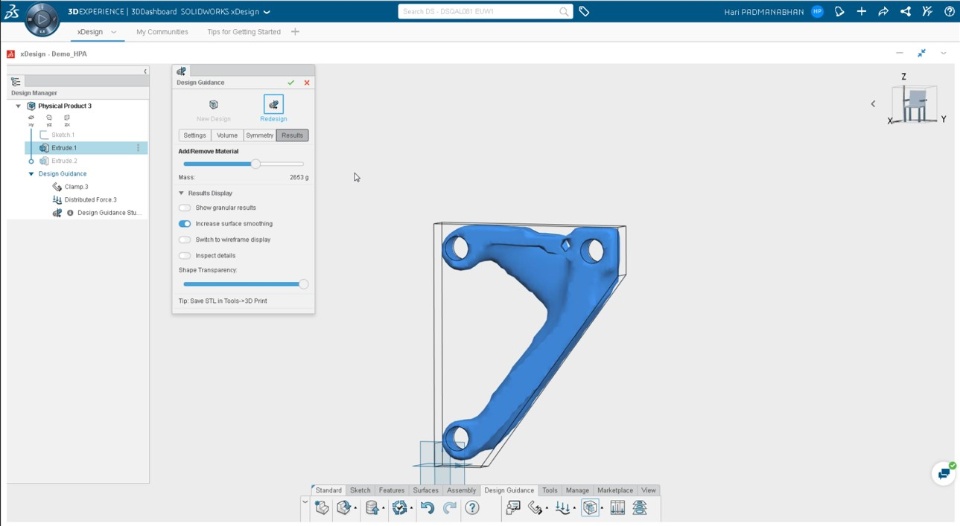The width and height of the screenshot is (960, 526).
Task: Switch to the Results tab
Action: click(292, 135)
